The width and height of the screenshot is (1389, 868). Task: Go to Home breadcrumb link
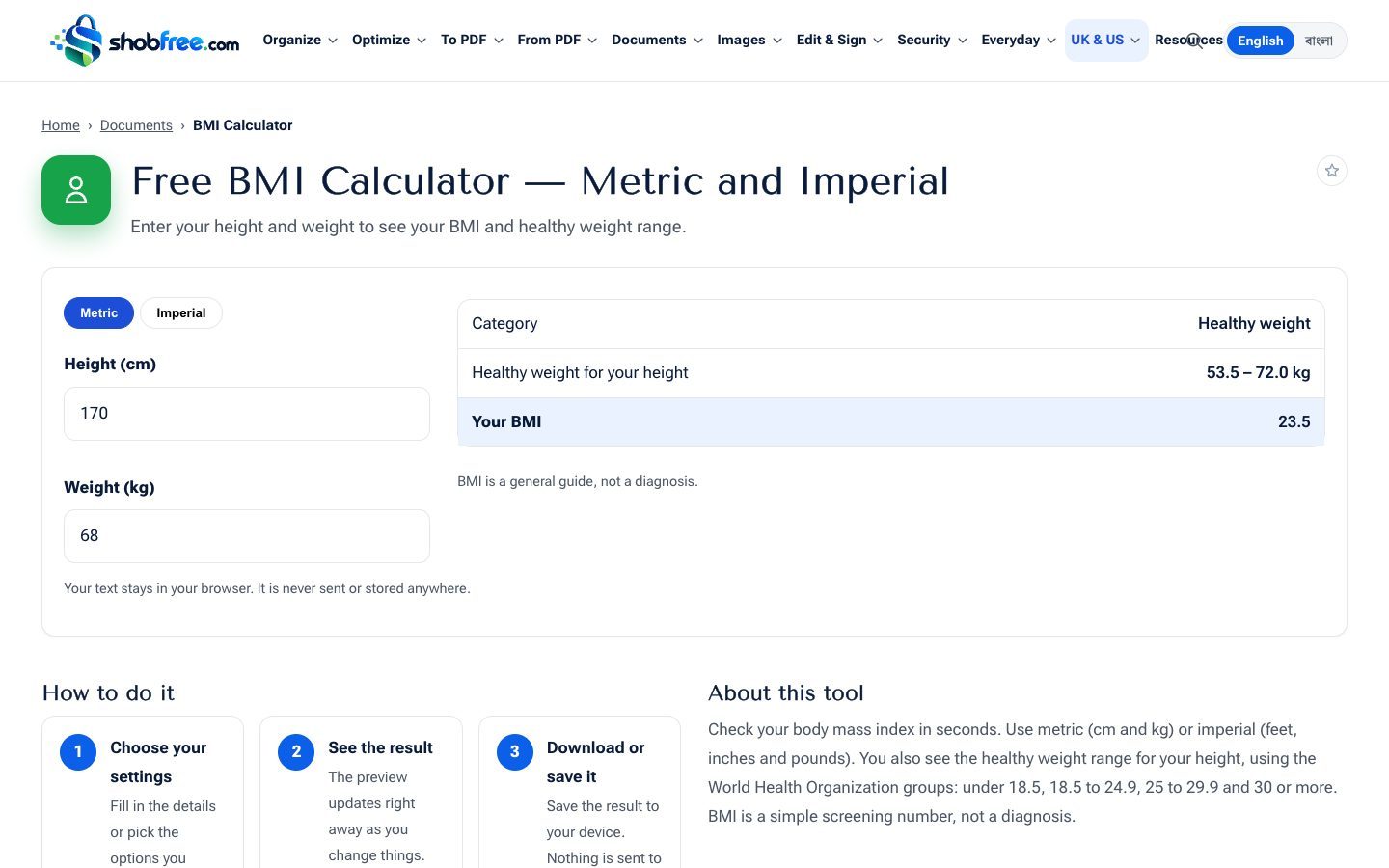tap(61, 125)
